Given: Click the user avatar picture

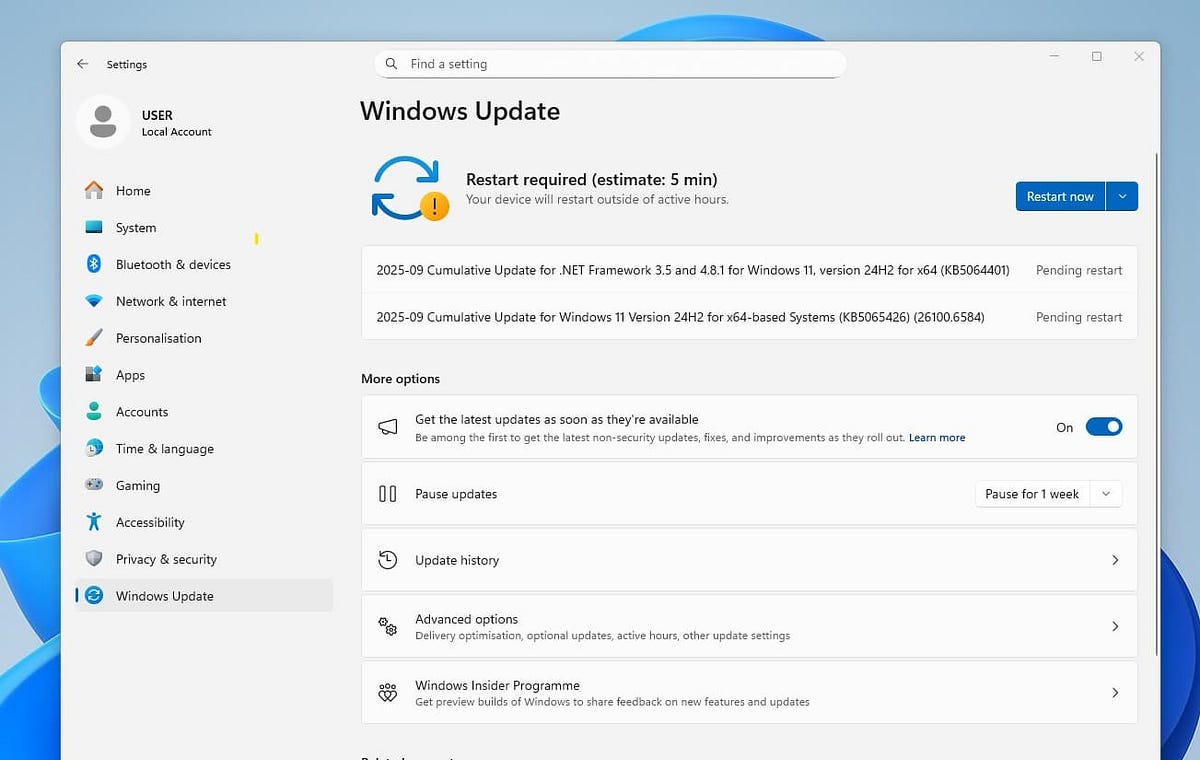Looking at the screenshot, I should (x=102, y=122).
